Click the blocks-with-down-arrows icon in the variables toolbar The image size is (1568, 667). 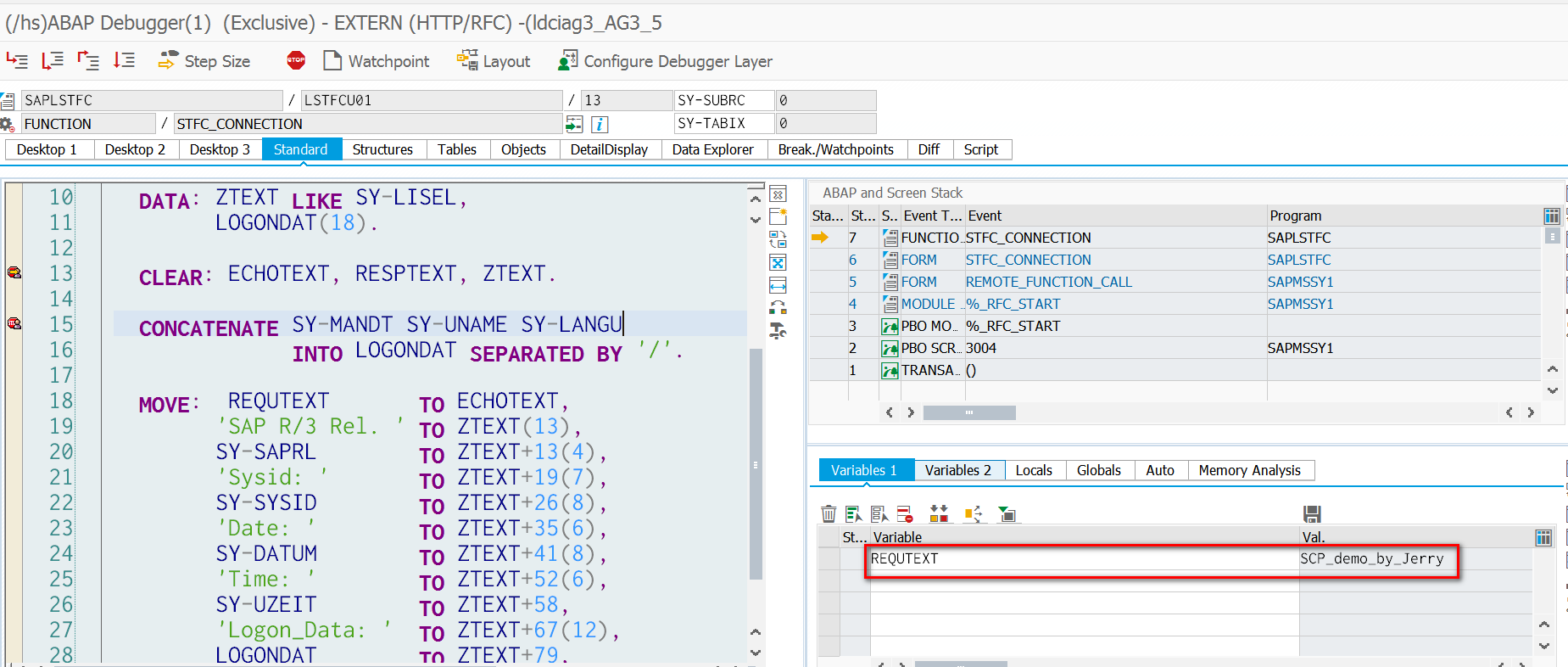click(x=939, y=513)
